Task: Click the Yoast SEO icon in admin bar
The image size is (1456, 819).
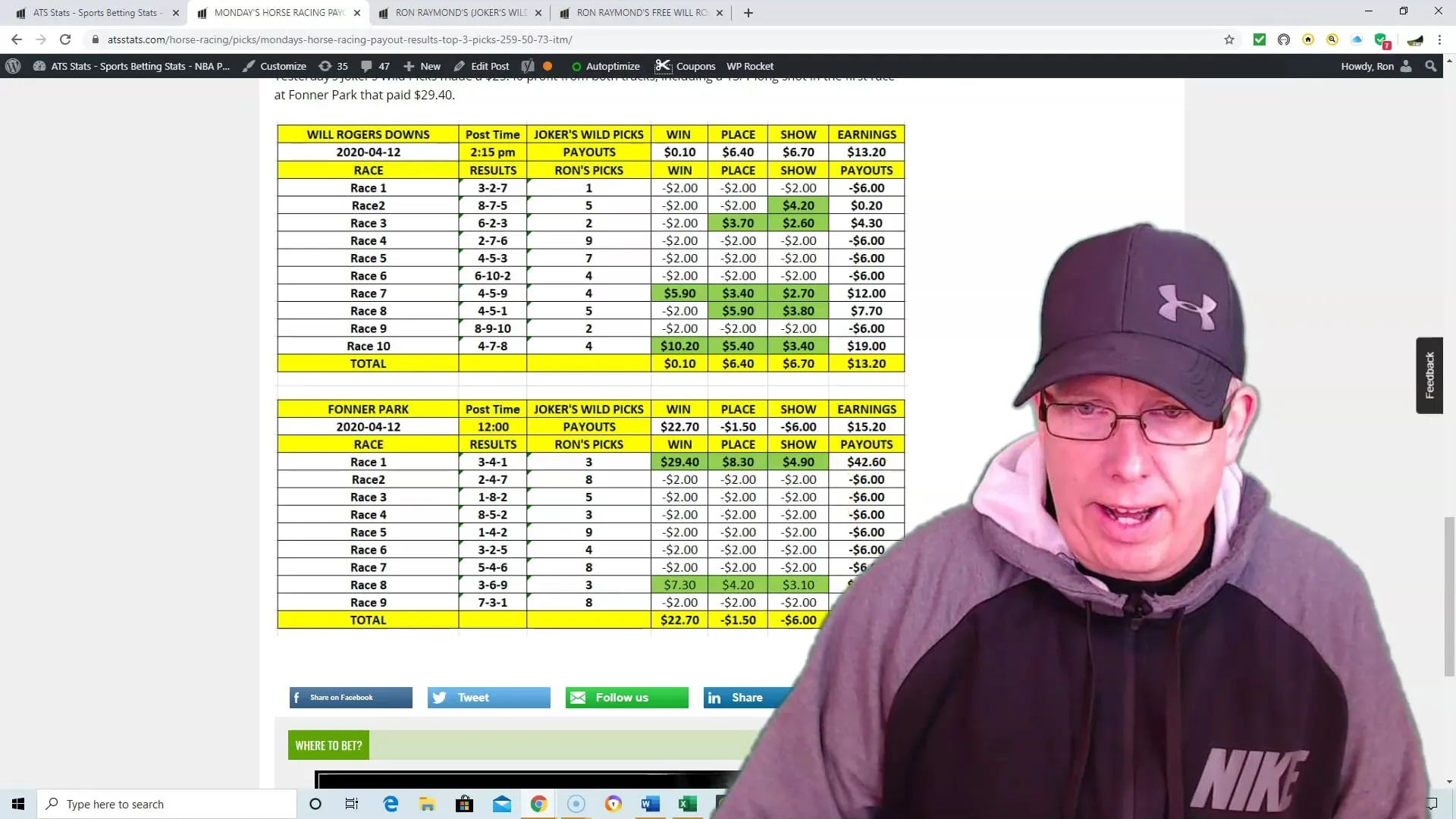Action: [529, 66]
